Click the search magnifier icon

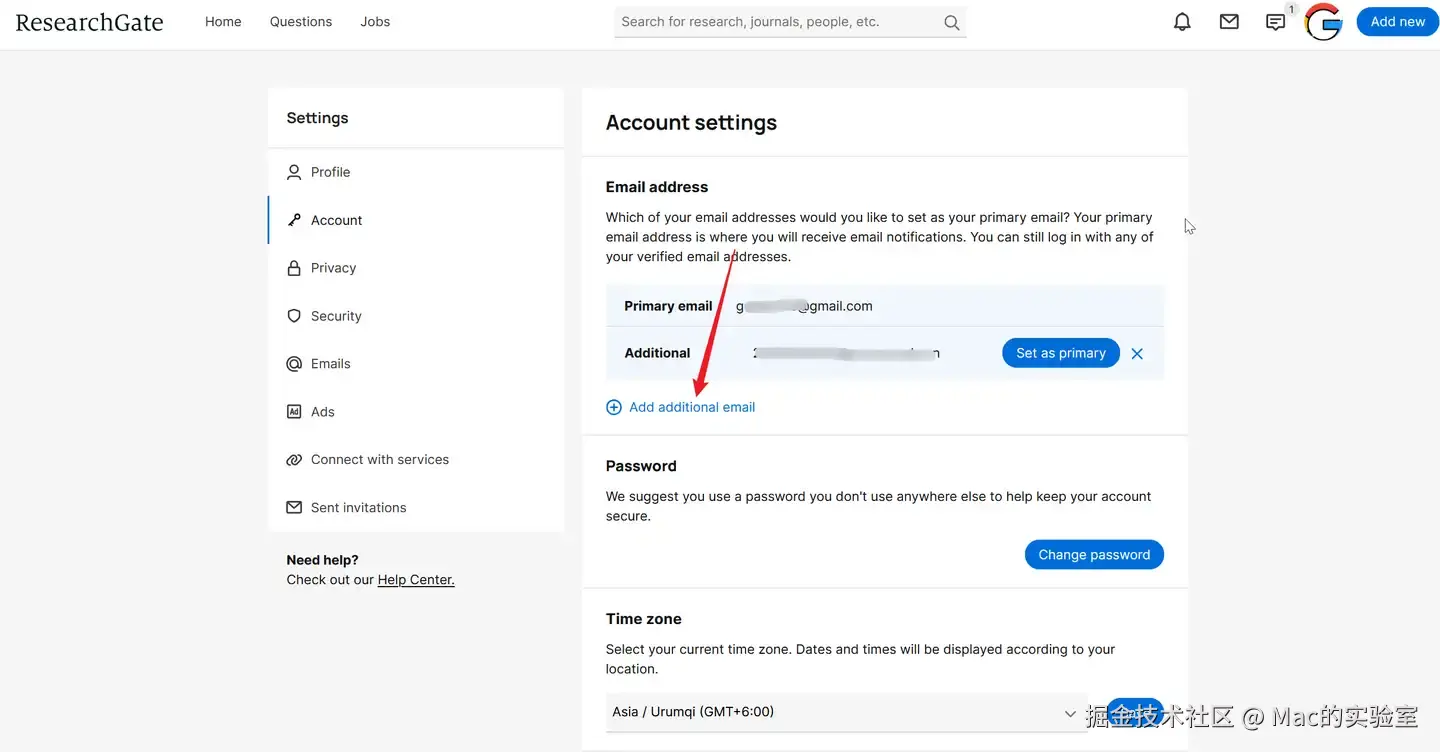(x=951, y=22)
